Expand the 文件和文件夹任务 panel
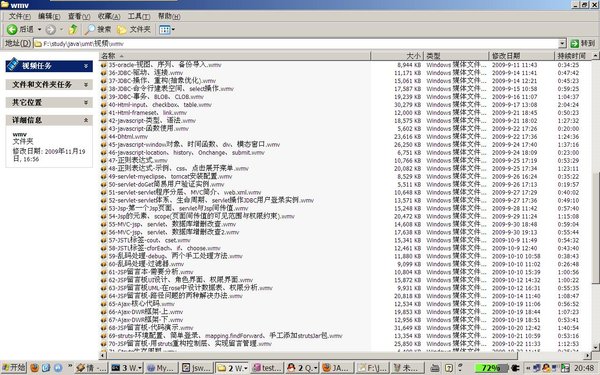 pos(86,84)
